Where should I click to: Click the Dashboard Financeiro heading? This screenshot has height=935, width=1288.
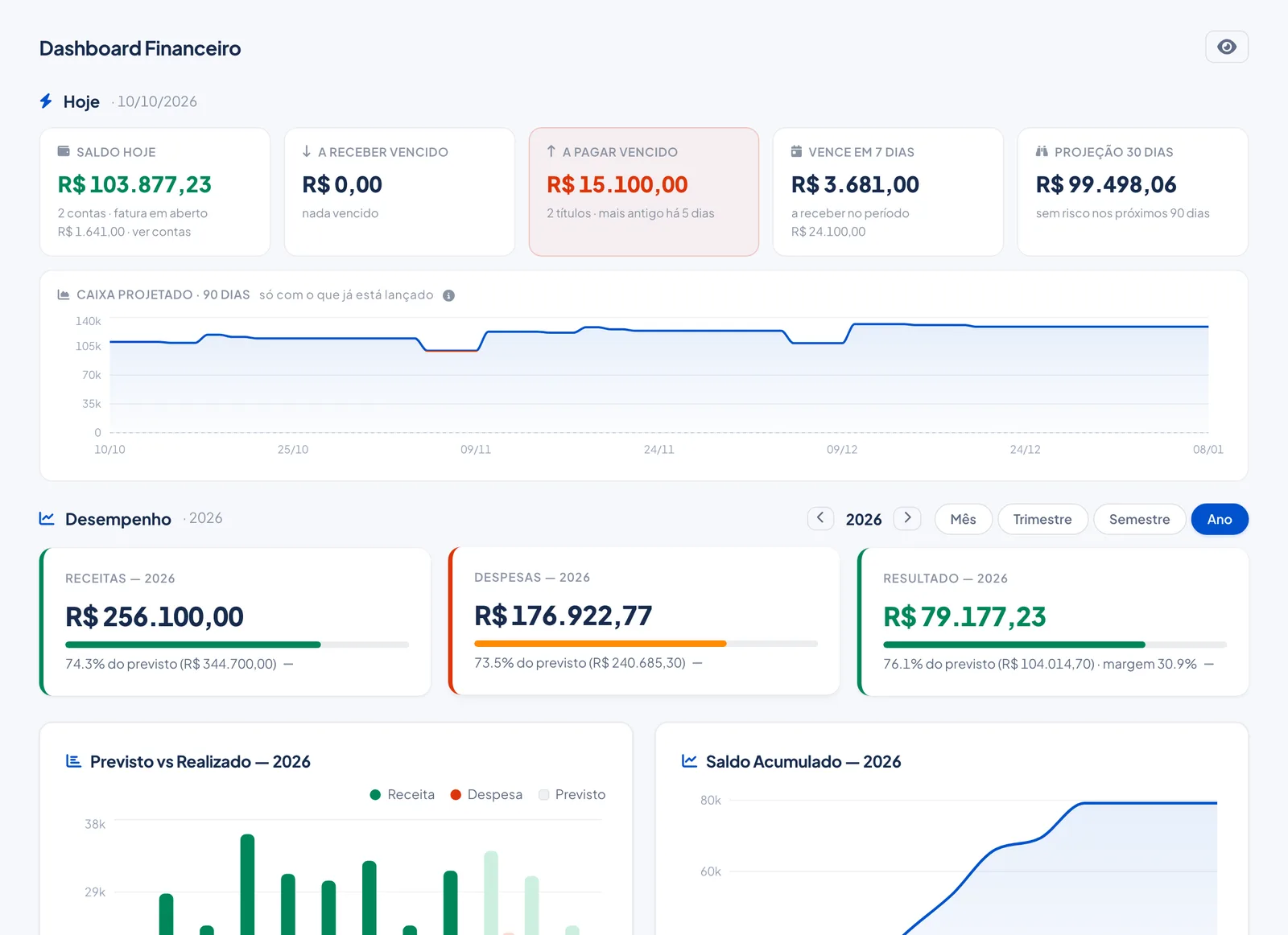[x=140, y=48]
